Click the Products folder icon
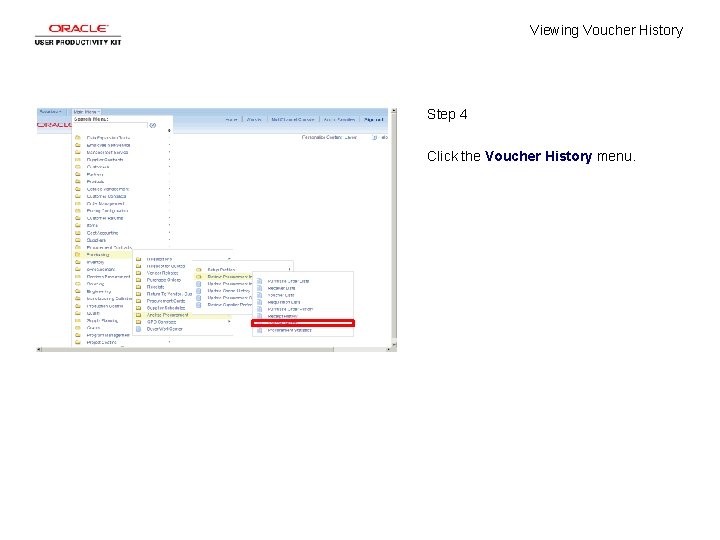This screenshot has height=540, width=720. [x=78, y=182]
